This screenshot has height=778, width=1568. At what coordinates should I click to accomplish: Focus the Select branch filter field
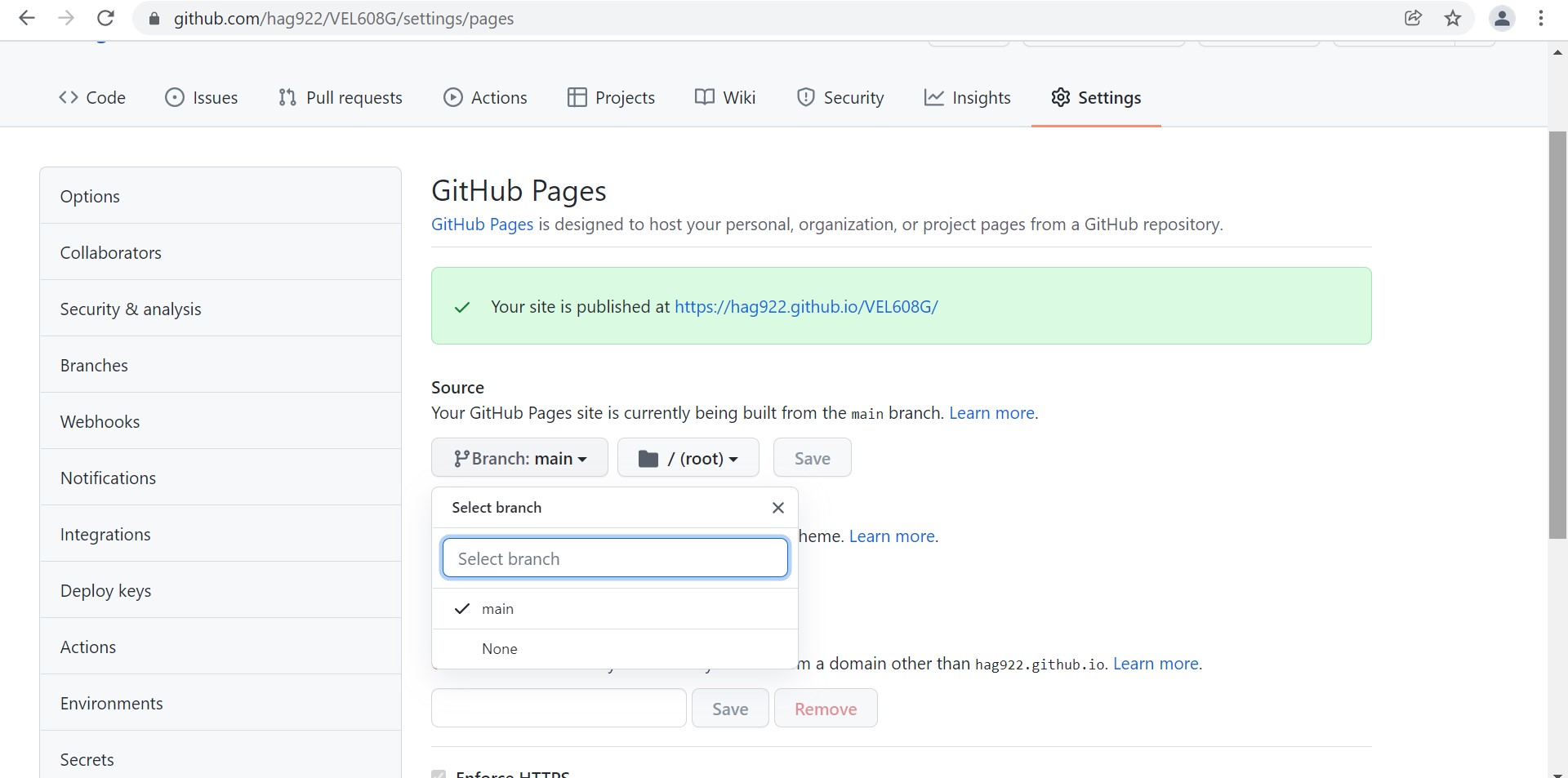click(614, 558)
